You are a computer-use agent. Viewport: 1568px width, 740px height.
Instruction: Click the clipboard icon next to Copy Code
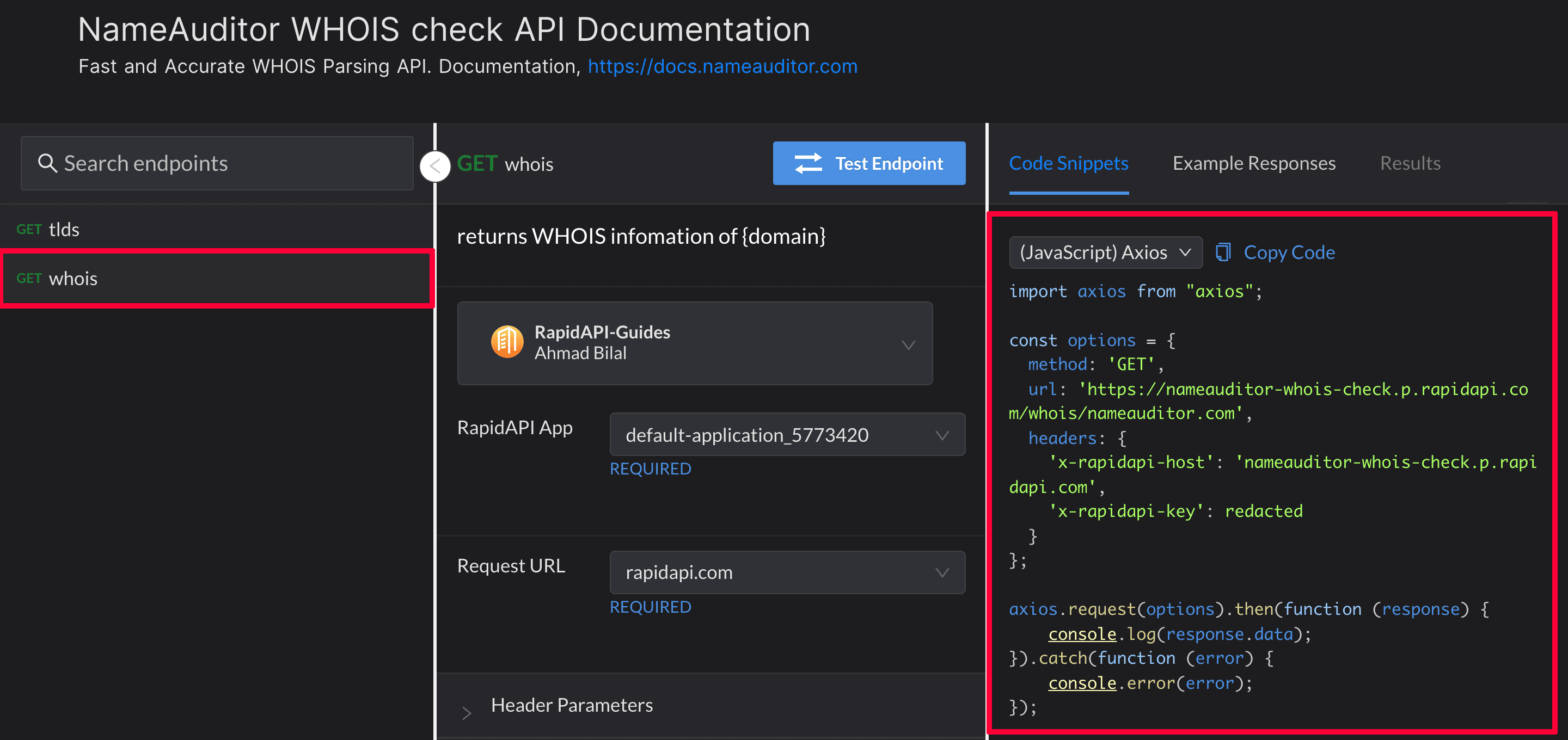1223,252
